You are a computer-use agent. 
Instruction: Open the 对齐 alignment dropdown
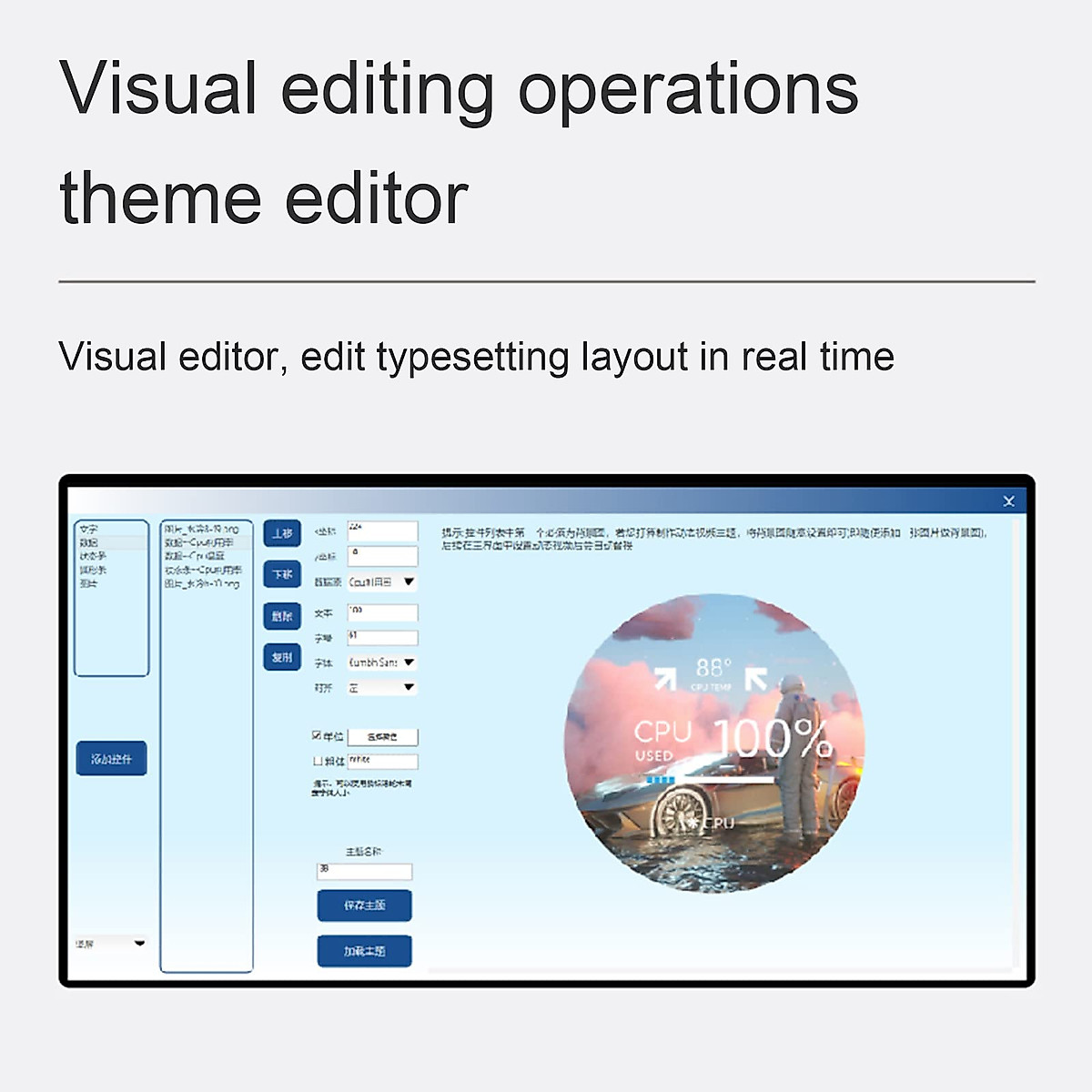click(409, 688)
